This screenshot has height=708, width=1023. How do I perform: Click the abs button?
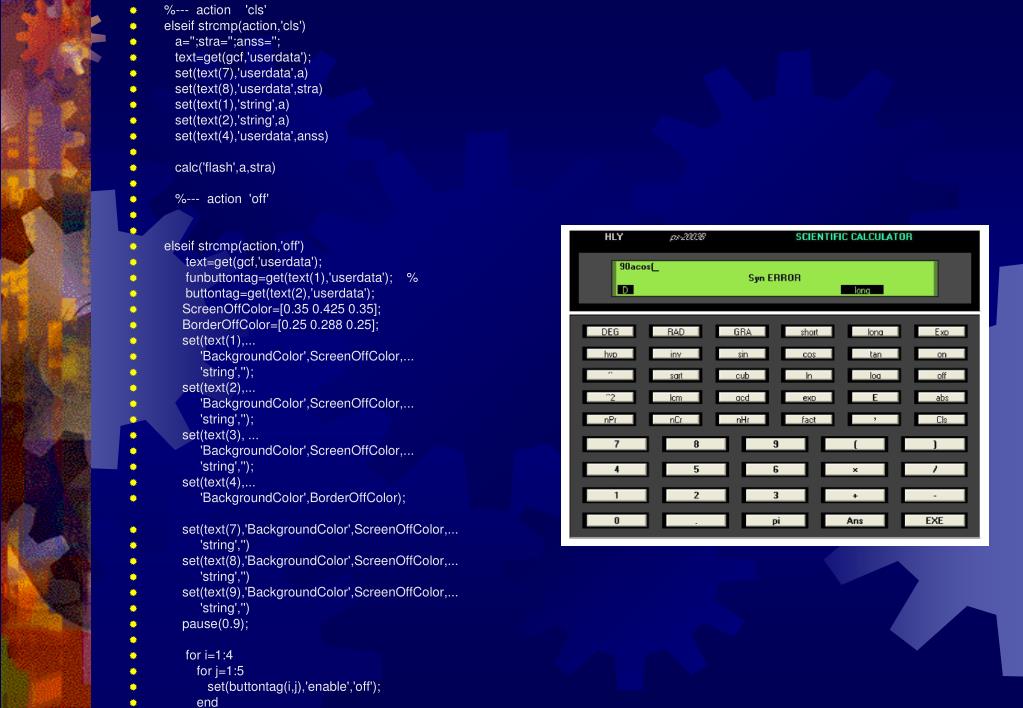click(941, 397)
